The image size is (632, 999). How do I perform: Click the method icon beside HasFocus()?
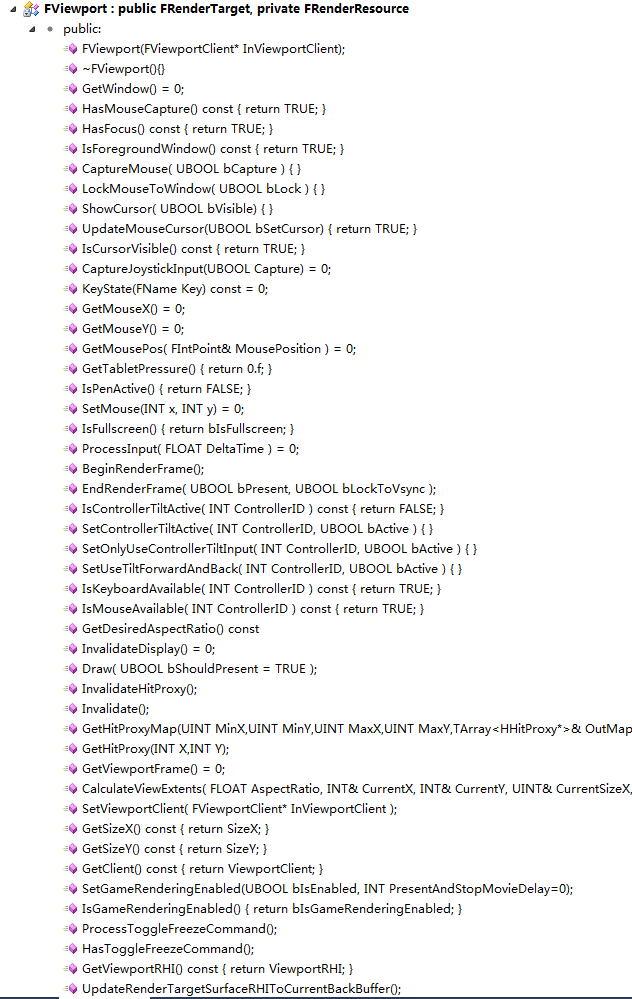coord(70,129)
